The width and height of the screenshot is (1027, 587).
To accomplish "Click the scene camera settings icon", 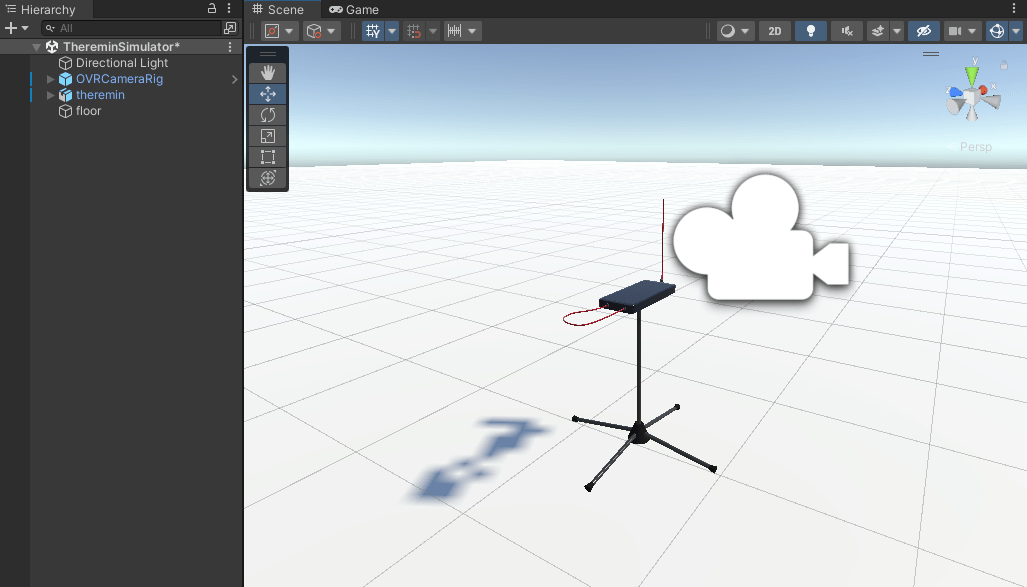I will point(955,31).
